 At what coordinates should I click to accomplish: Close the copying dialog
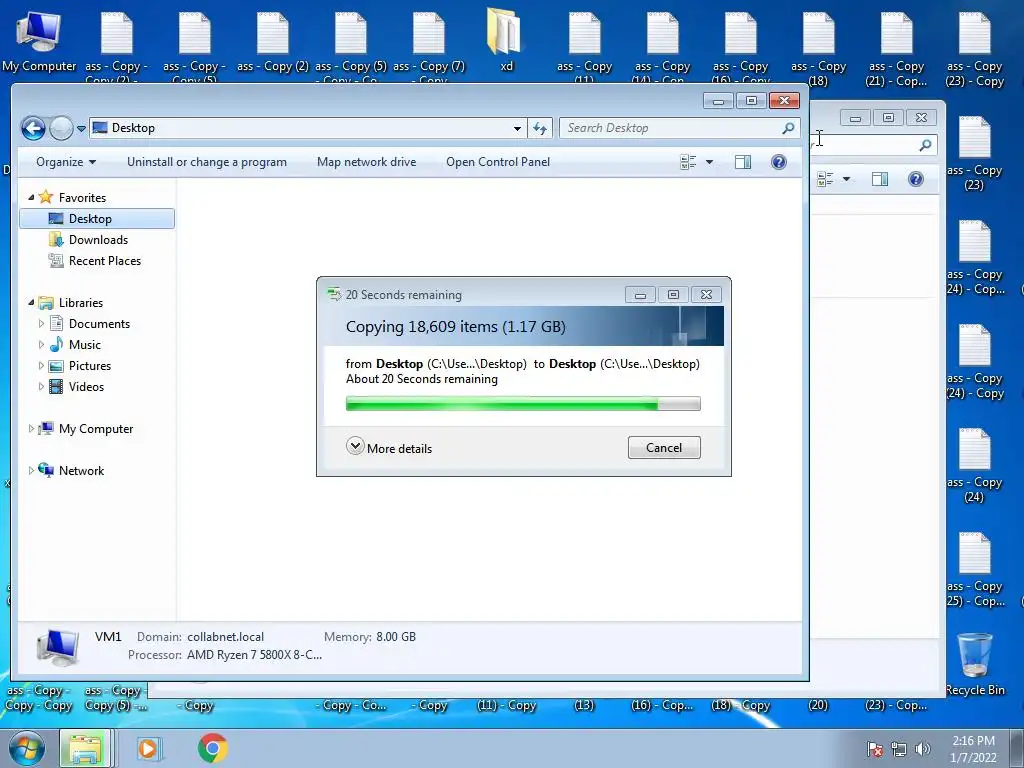coord(707,295)
